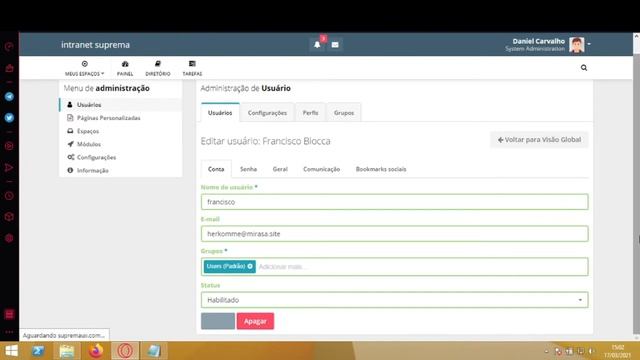640x360 pixels.
Task: Open the Tarefas tasks icon
Action: (192, 68)
